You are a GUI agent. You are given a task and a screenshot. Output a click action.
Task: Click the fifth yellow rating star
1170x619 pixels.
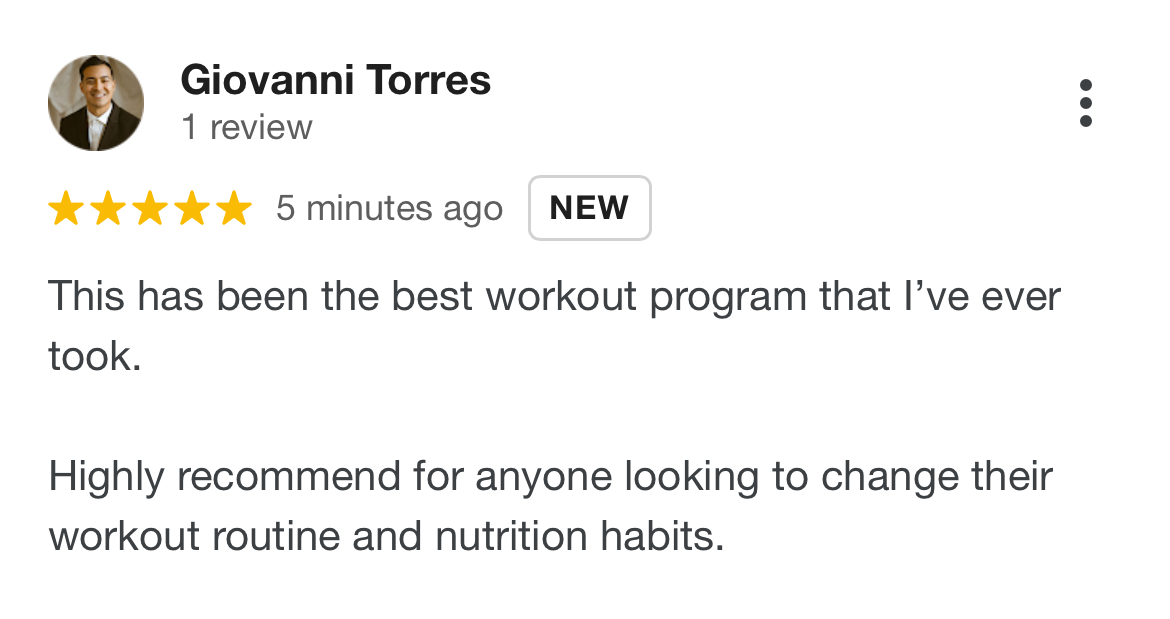[234, 208]
